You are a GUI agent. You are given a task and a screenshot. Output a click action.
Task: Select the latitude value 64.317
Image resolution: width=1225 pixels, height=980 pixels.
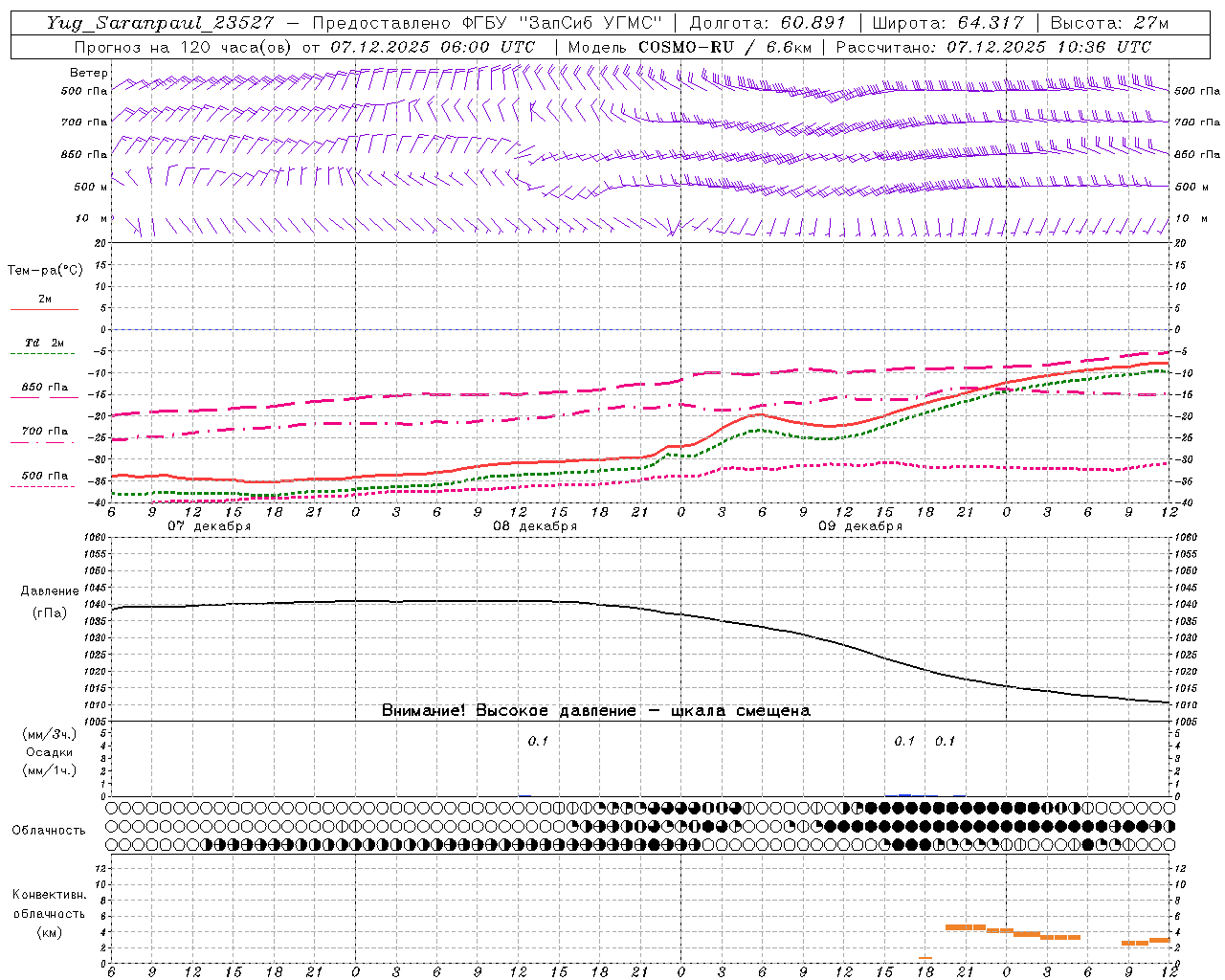coord(991,23)
